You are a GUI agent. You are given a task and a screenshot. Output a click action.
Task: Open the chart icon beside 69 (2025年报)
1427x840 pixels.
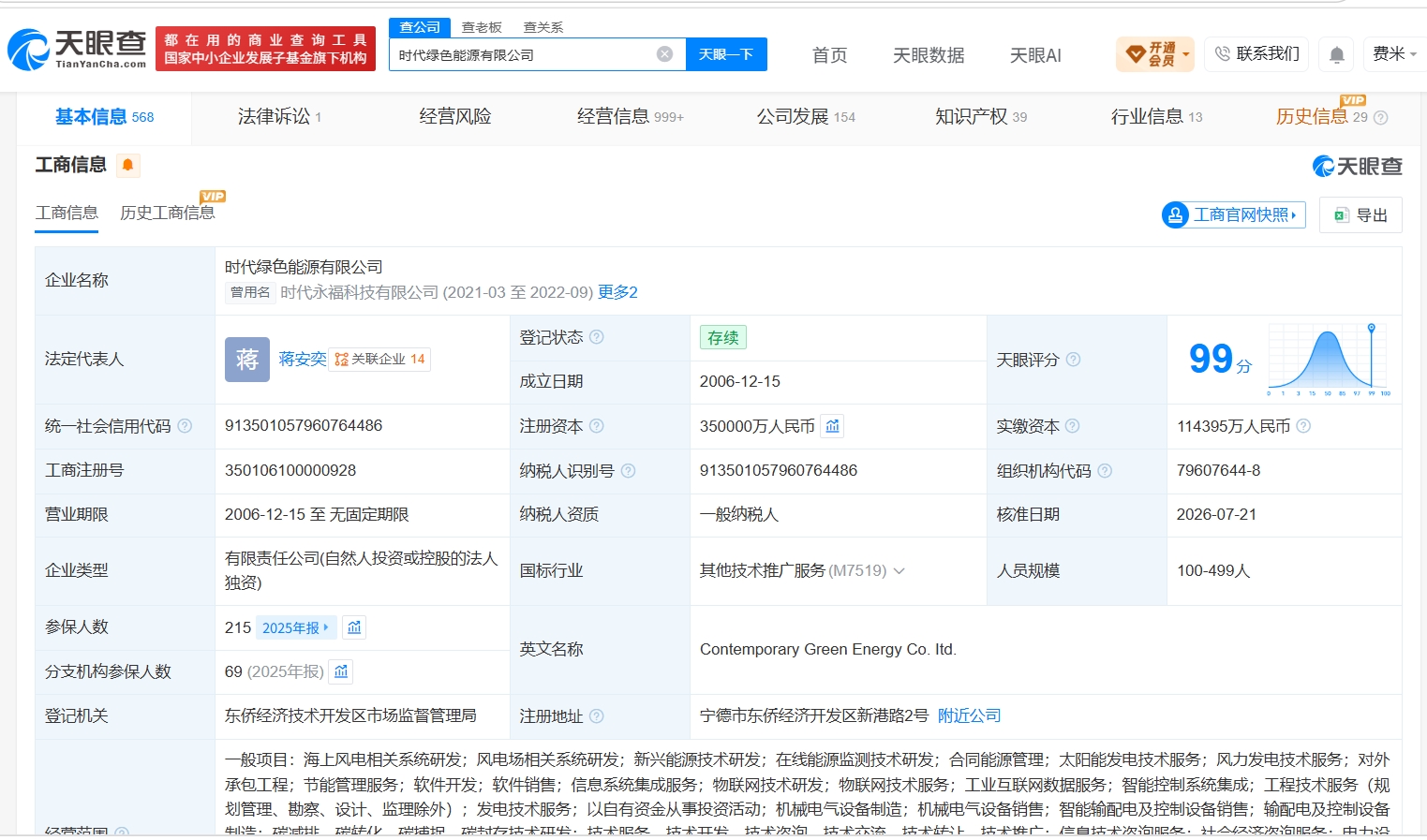tap(341, 671)
